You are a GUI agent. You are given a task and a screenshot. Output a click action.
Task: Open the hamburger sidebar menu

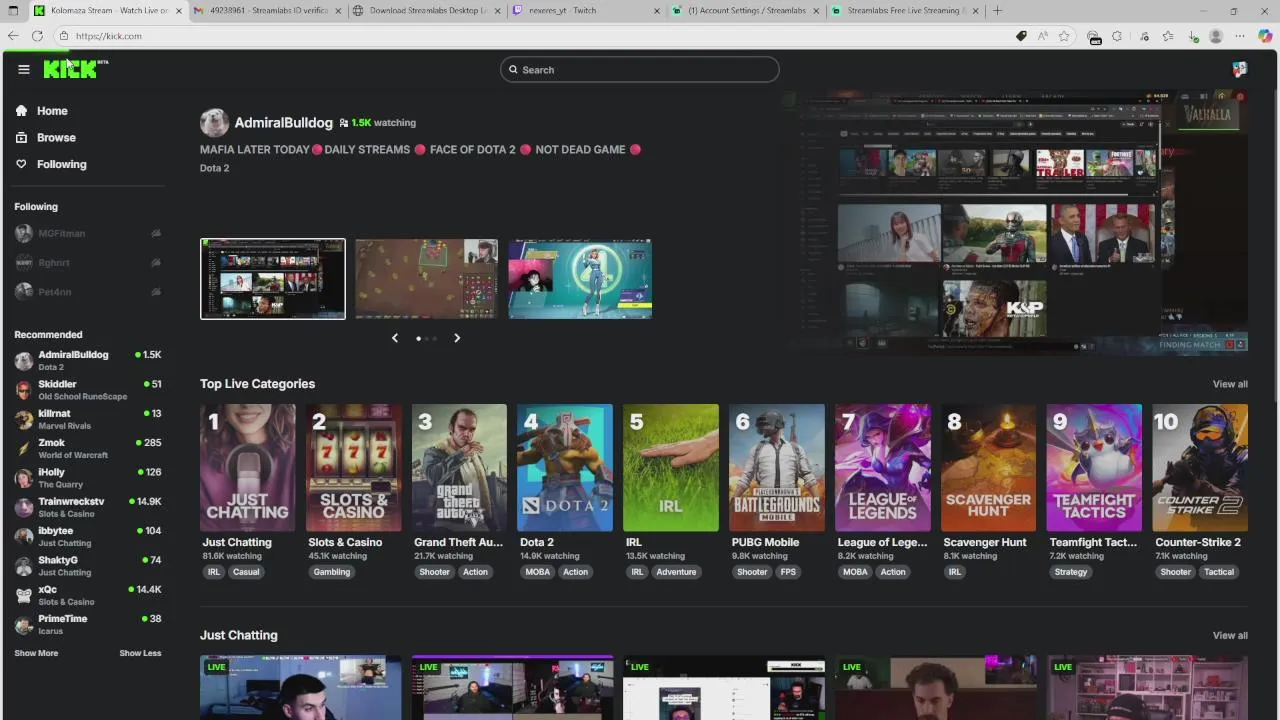point(24,69)
